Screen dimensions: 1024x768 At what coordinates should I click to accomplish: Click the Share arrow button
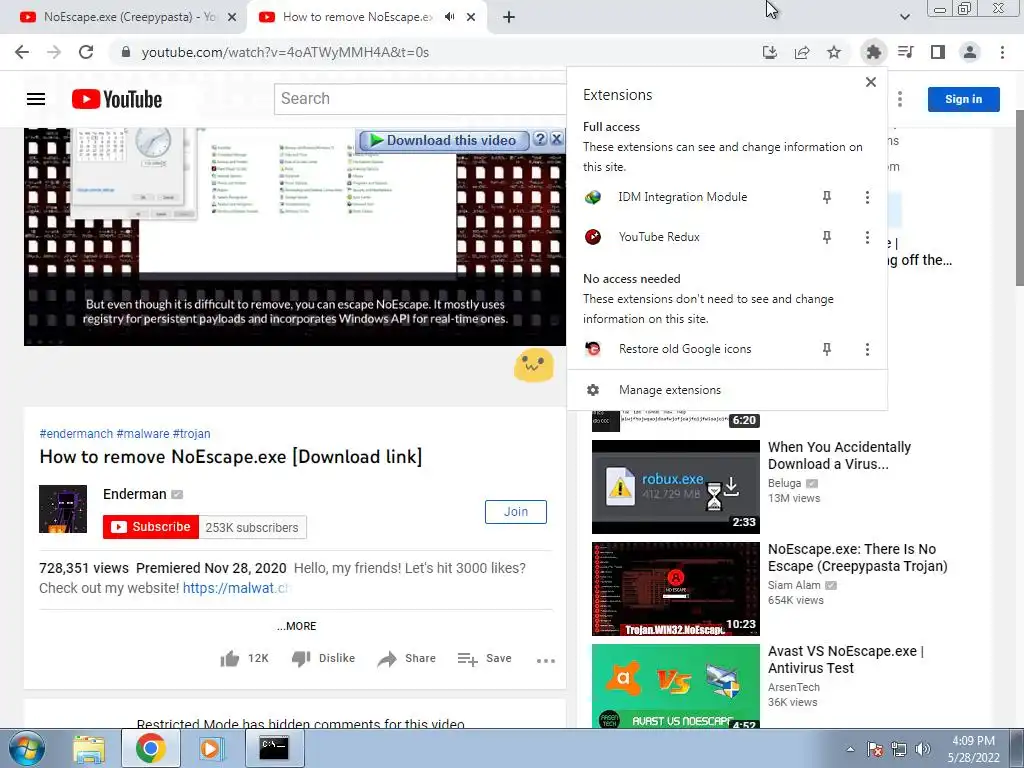pyautogui.click(x=406, y=658)
